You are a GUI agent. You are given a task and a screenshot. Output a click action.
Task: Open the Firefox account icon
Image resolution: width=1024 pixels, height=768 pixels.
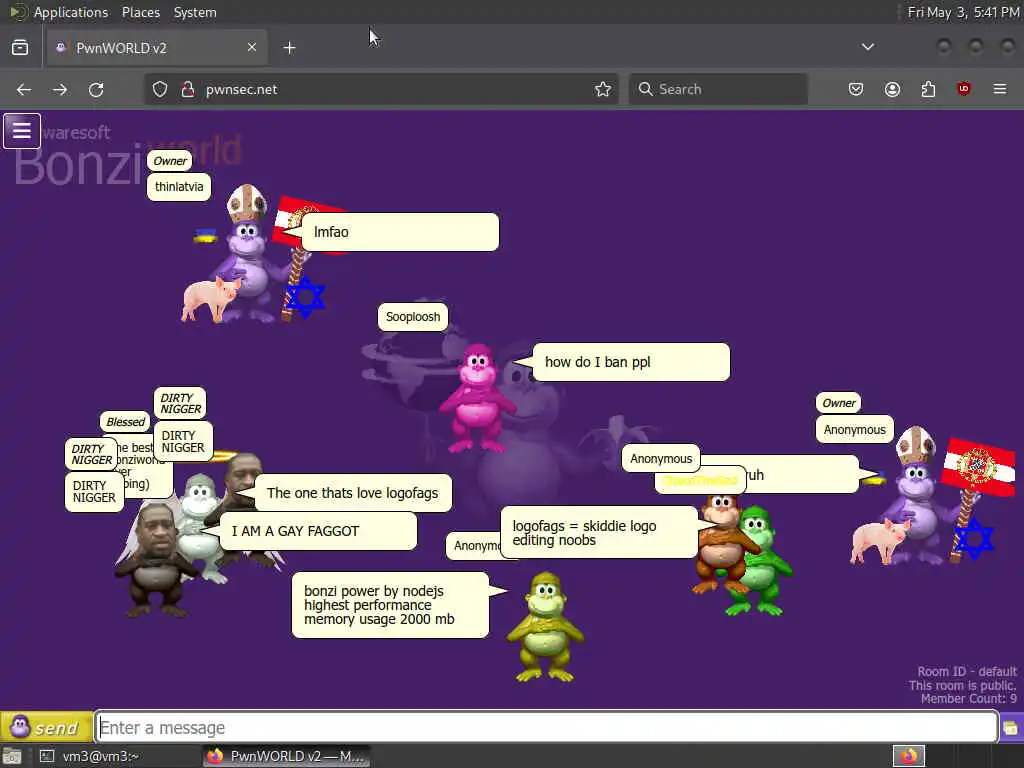coord(892,89)
